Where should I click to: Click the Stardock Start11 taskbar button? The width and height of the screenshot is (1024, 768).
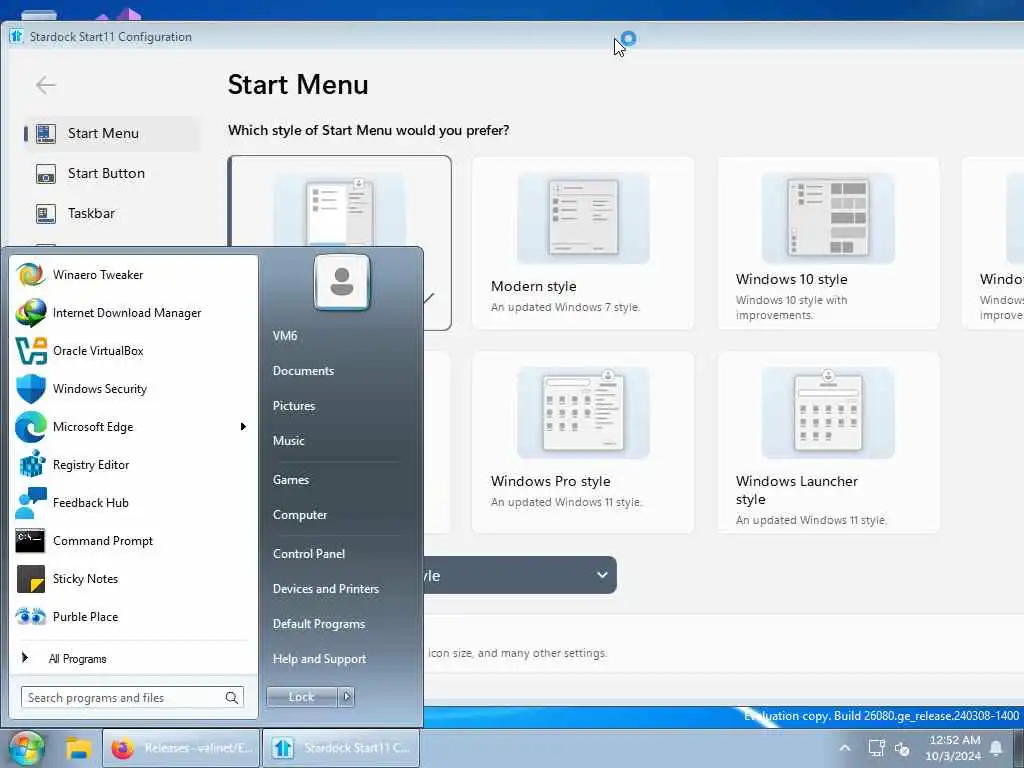point(340,748)
